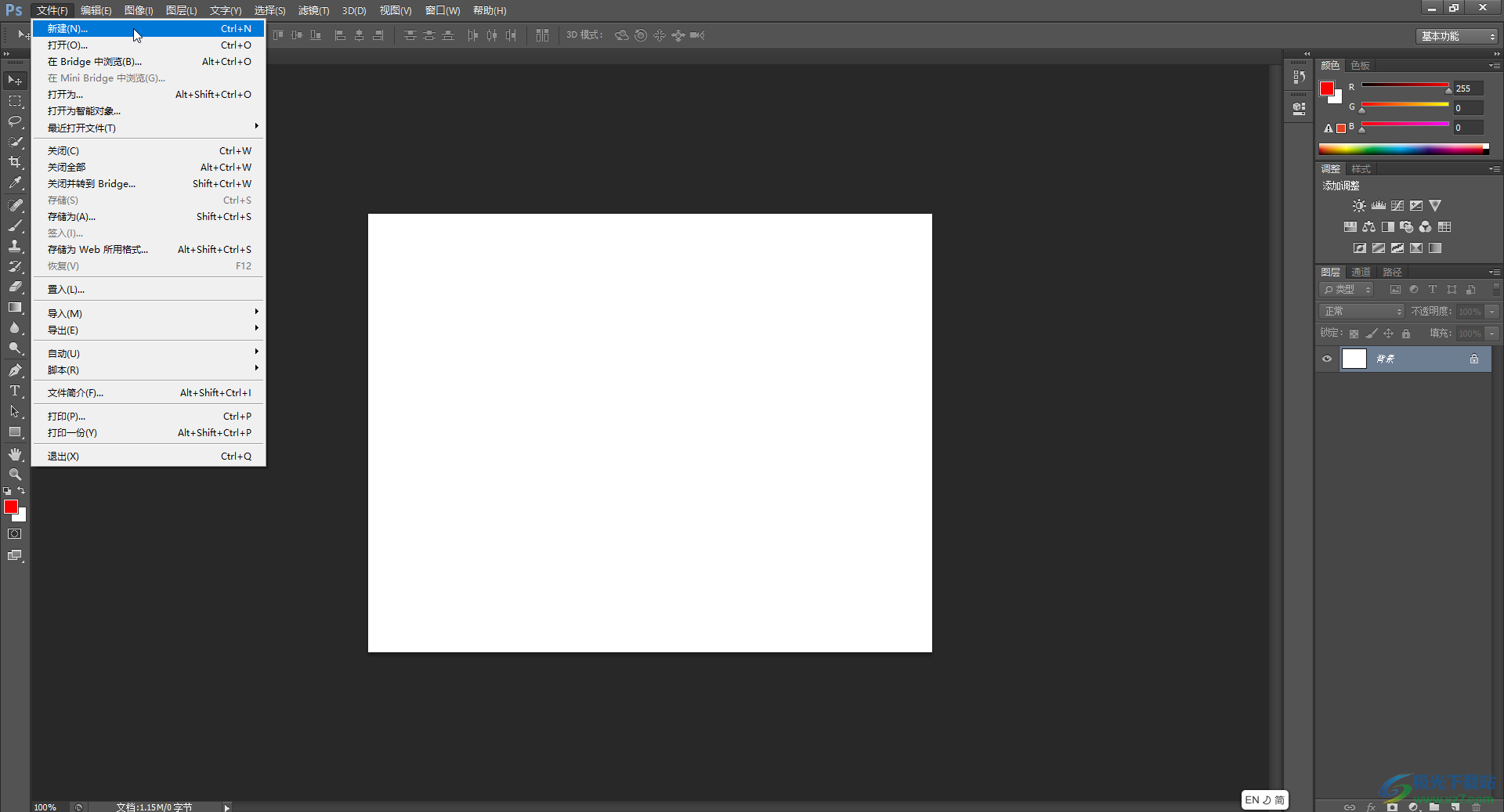Screen dimensions: 1504x812
Task: Add a Levels adjustment
Action: point(1379,206)
